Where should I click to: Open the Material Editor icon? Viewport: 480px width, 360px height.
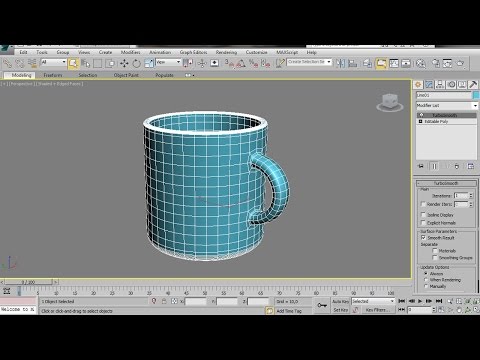point(421,63)
